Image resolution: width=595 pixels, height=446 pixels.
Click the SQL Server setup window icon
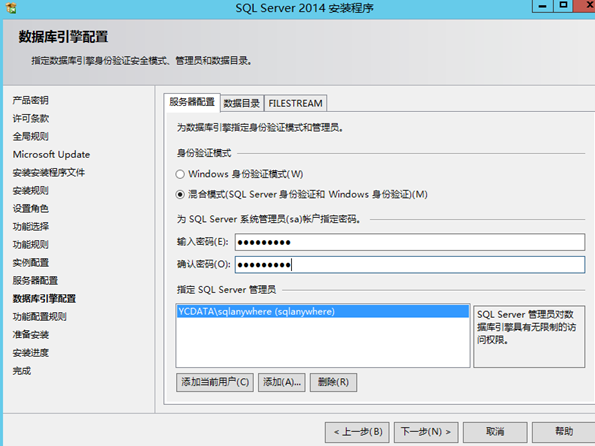point(11,8)
